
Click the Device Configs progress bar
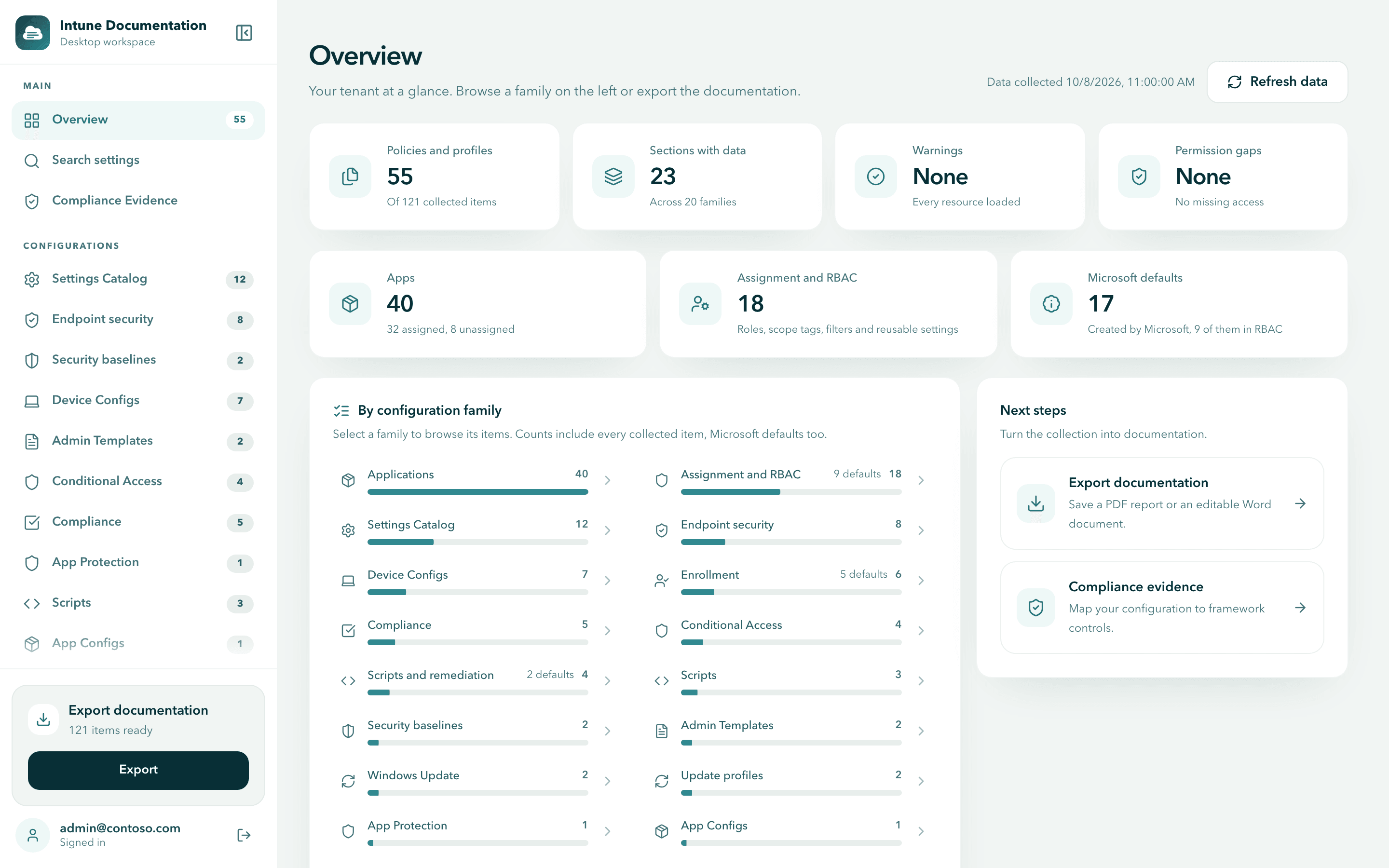pos(477,592)
